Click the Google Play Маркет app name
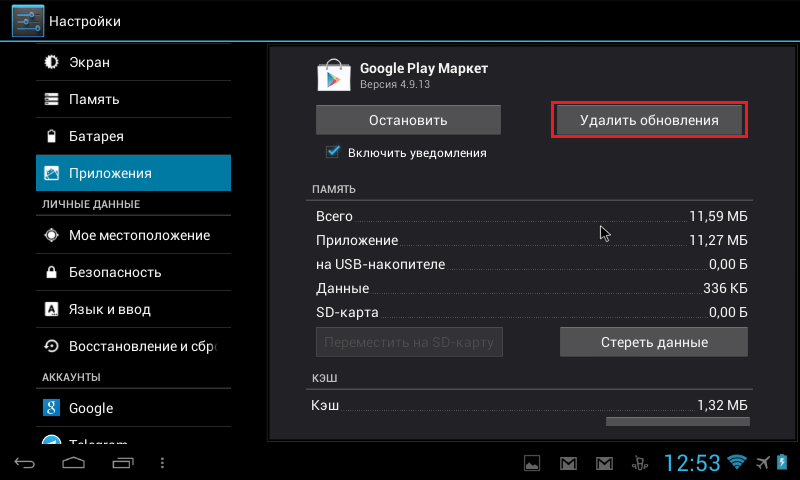This screenshot has height=480, width=800. click(424, 68)
